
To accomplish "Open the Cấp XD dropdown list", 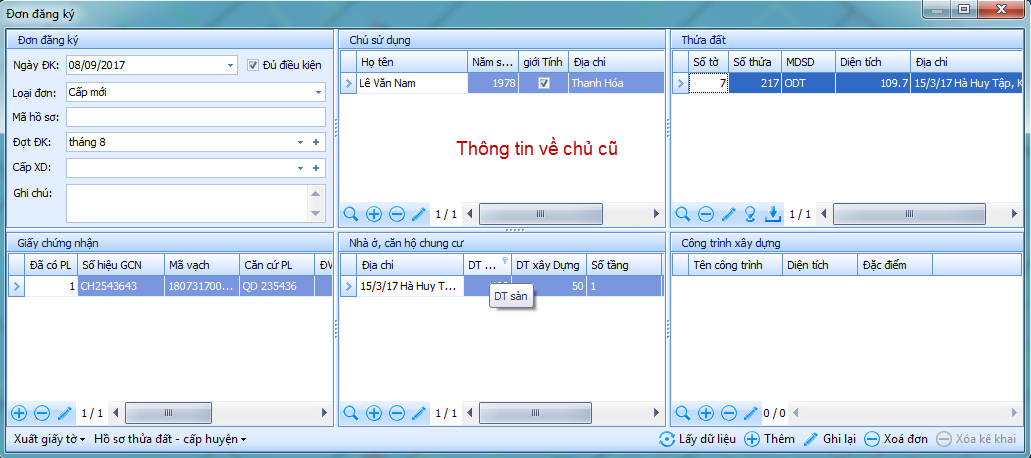I will pos(301,168).
